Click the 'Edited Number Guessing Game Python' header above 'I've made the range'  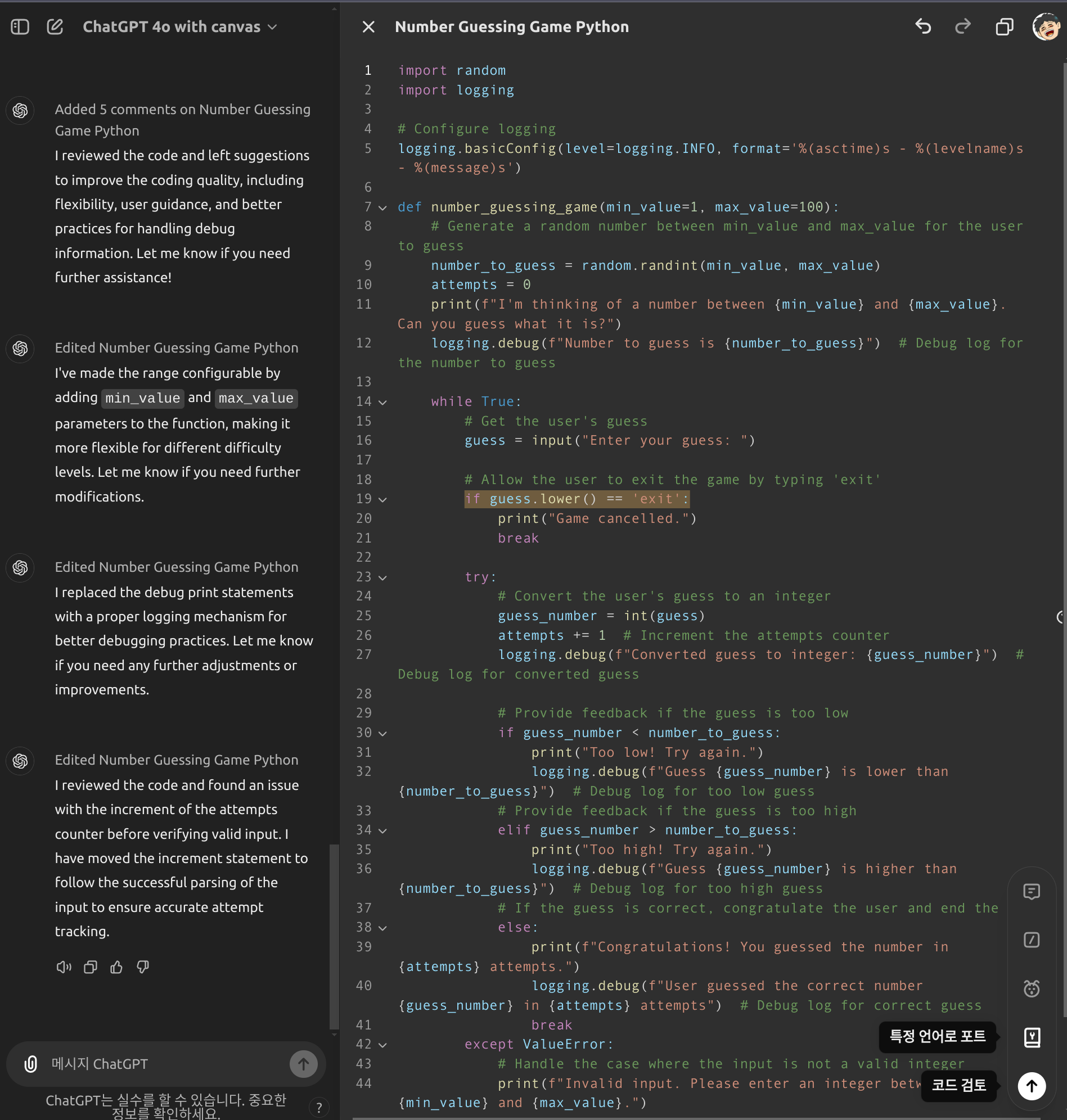(x=176, y=347)
